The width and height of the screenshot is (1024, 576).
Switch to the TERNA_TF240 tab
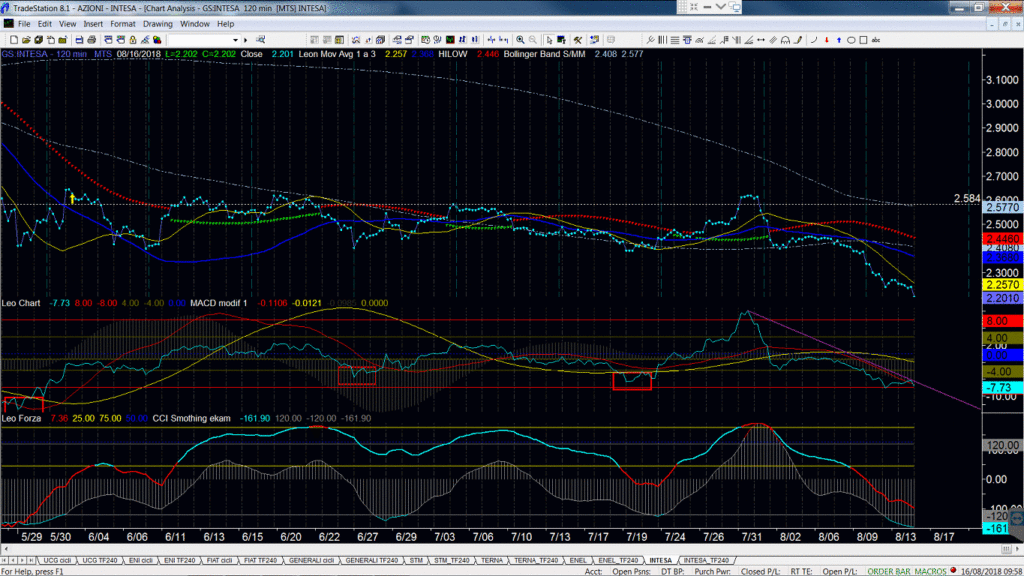pyautogui.click(x=536, y=560)
